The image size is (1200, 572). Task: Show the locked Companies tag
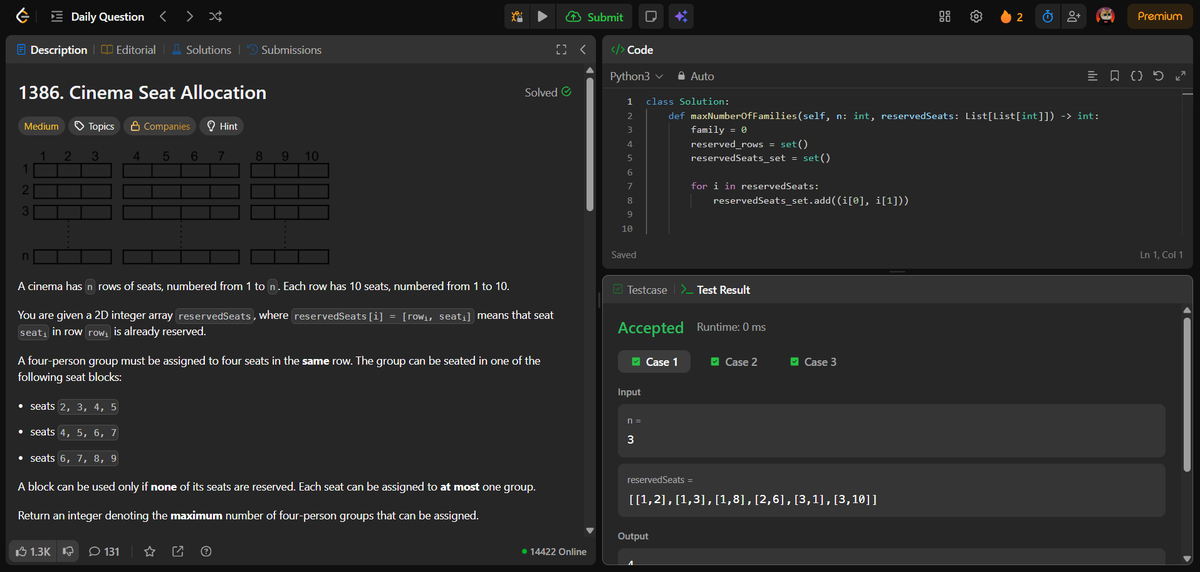[160, 126]
